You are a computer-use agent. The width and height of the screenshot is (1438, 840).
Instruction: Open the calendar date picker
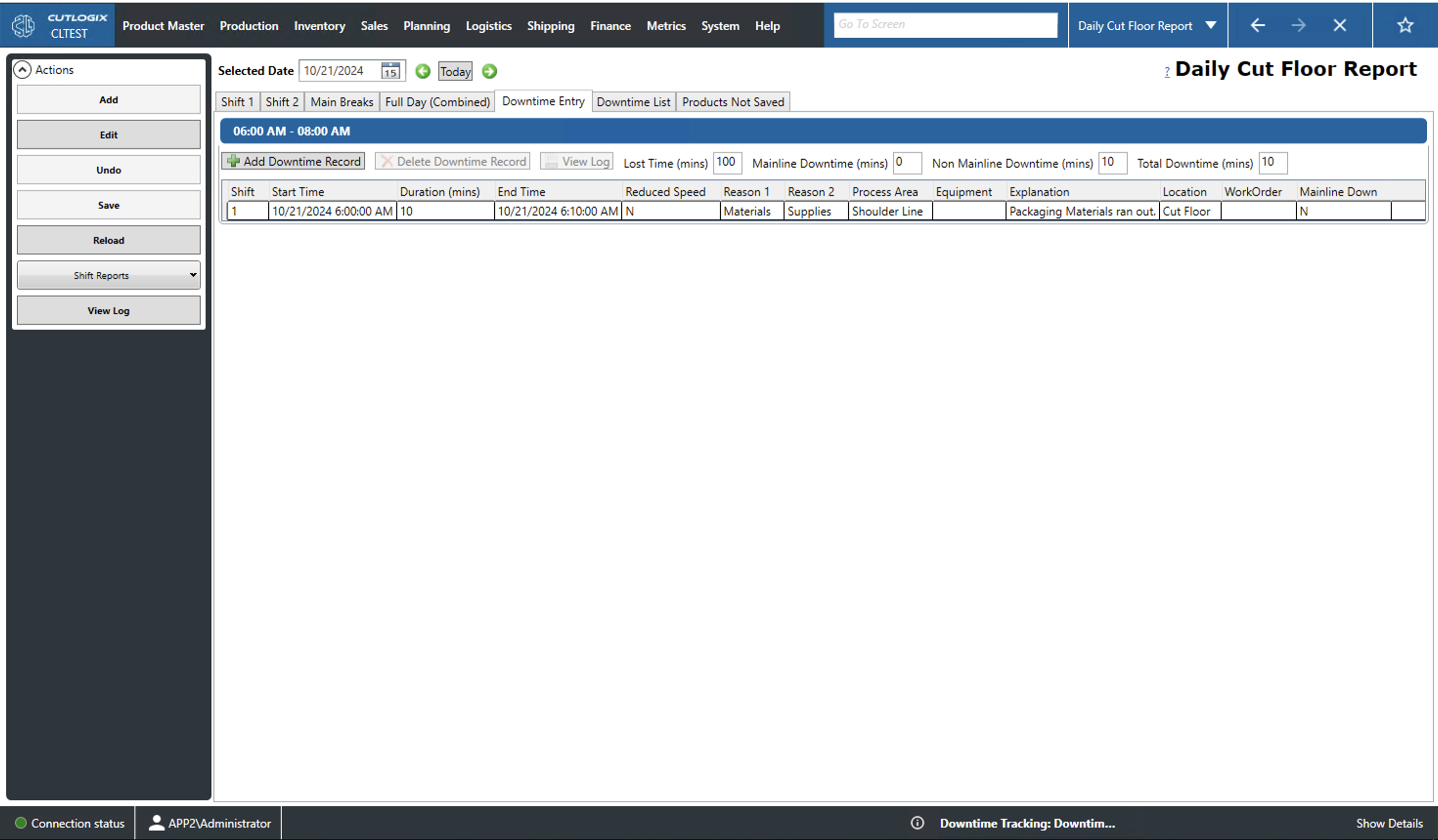tap(390, 71)
